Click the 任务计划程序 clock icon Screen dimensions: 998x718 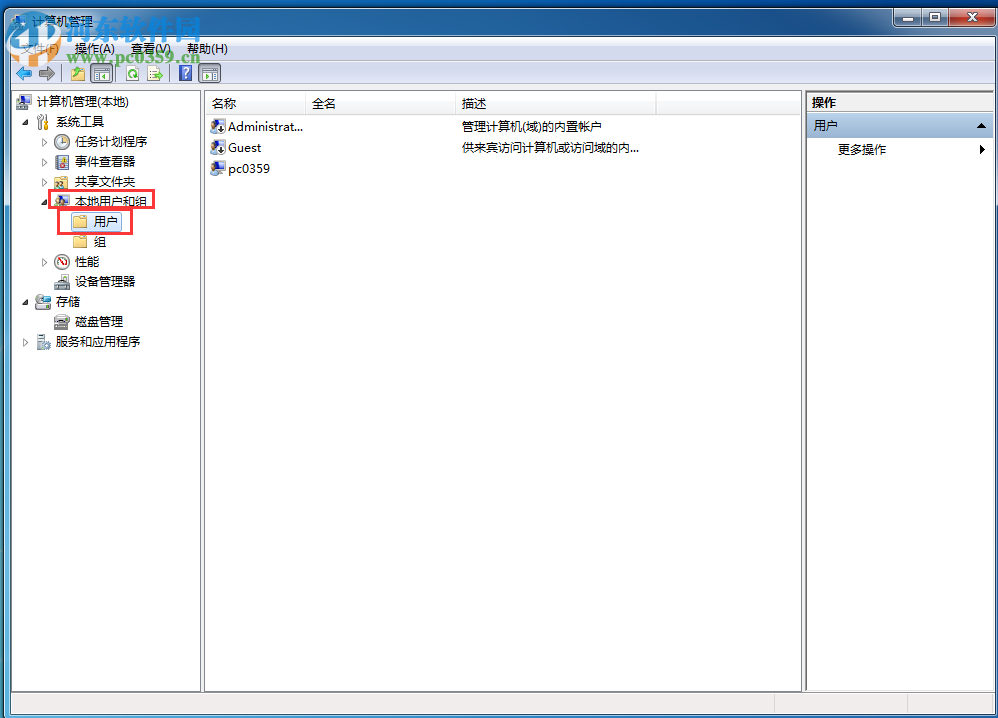coord(62,142)
